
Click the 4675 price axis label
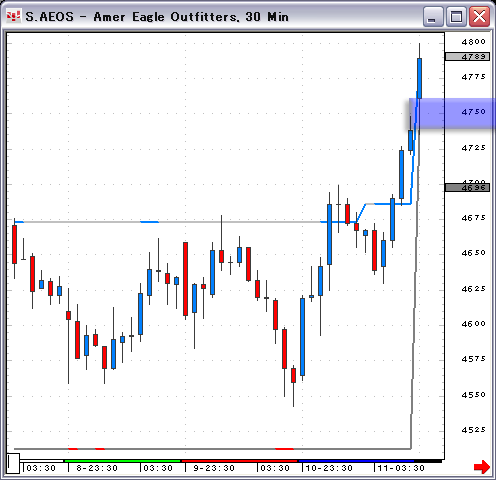point(473,218)
